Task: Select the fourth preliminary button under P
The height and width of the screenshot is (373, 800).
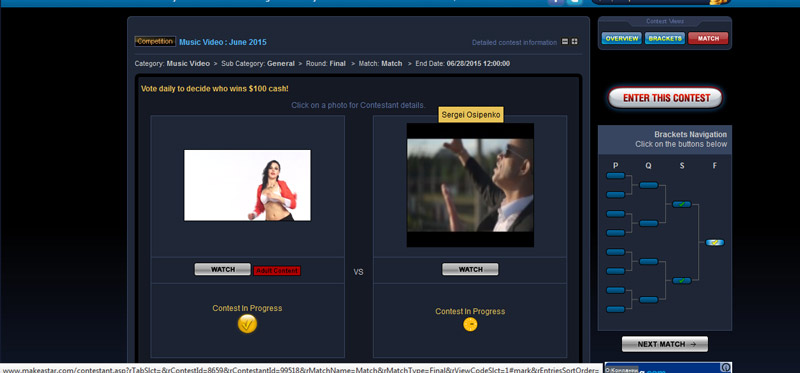Action: [615, 233]
